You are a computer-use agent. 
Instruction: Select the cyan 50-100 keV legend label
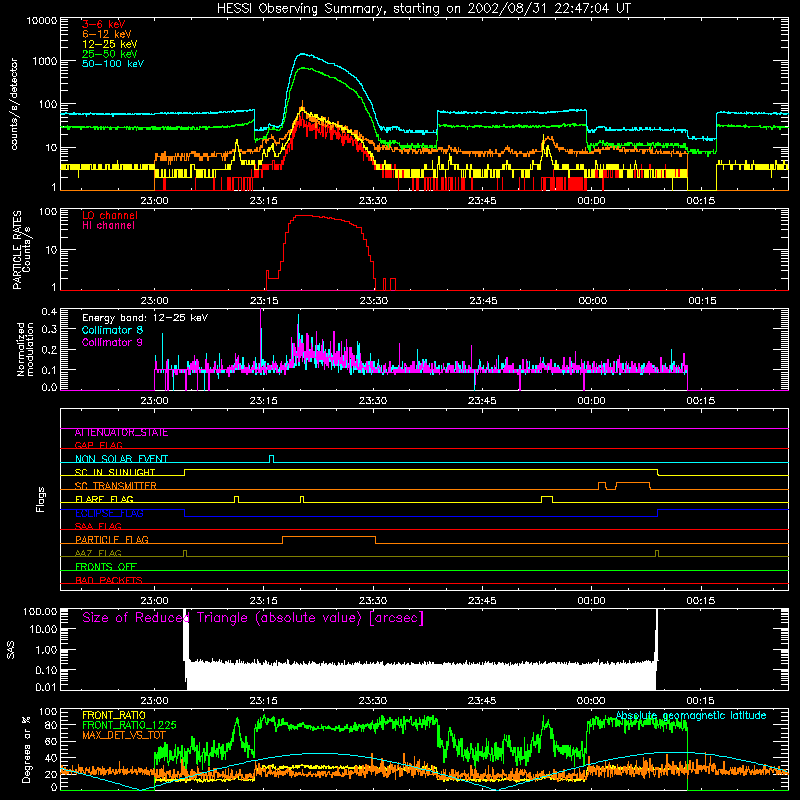(x=113, y=64)
